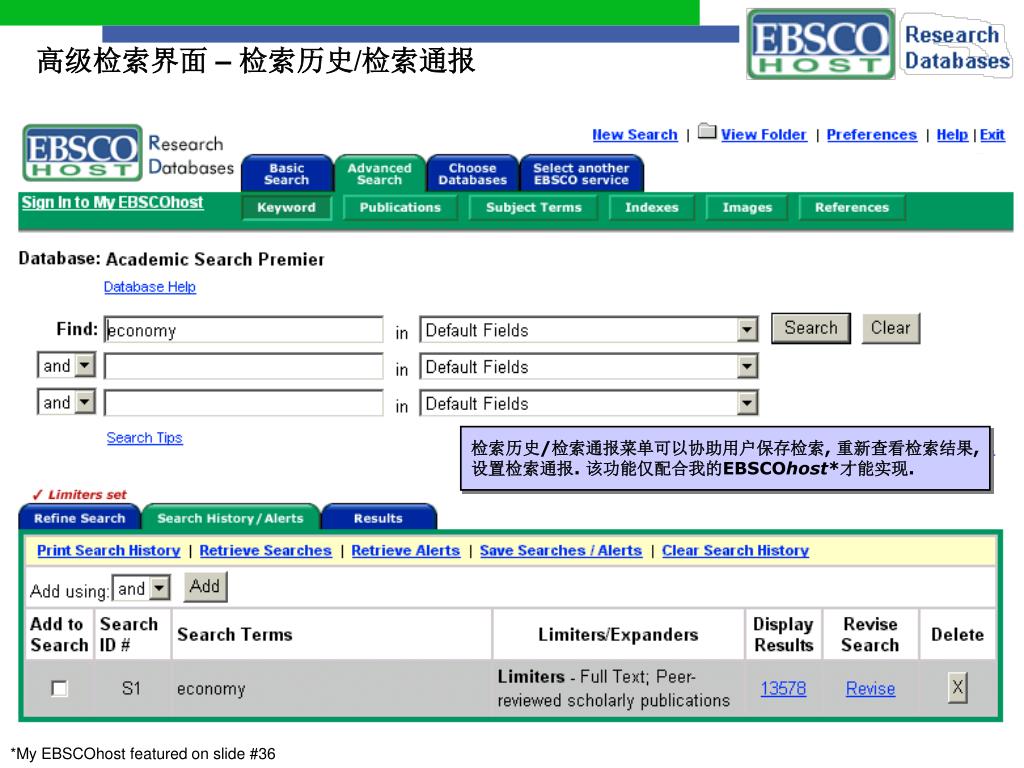Click Sign In to My EBSCOhost
The image size is (1024, 768).
[x=112, y=202]
